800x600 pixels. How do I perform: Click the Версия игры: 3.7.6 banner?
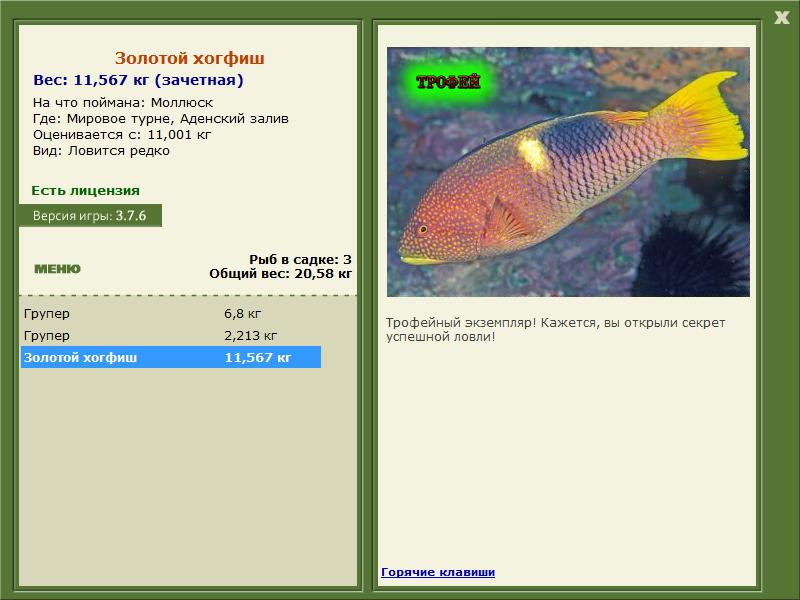point(90,215)
